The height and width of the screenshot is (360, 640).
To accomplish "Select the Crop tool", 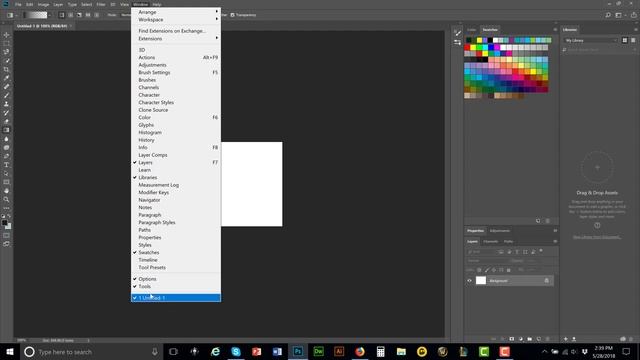I will pyautogui.click(x=6, y=69).
